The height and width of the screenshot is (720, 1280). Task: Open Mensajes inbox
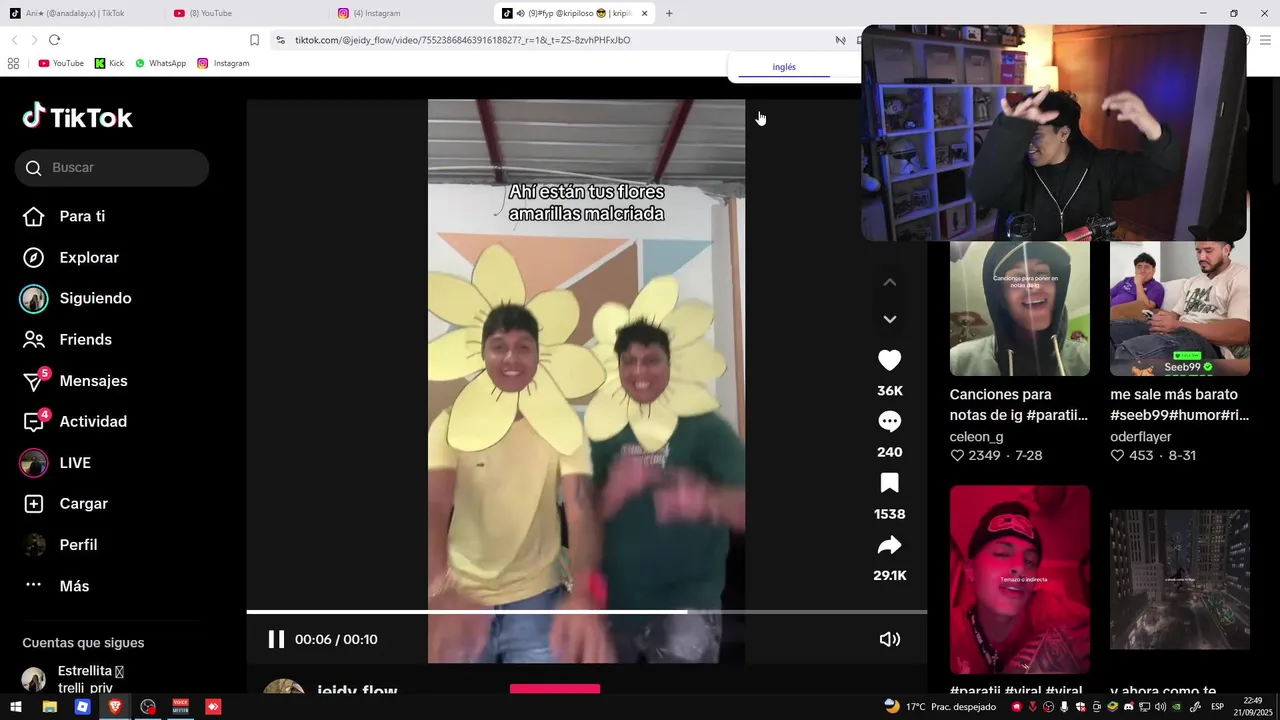(x=93, y=381)
